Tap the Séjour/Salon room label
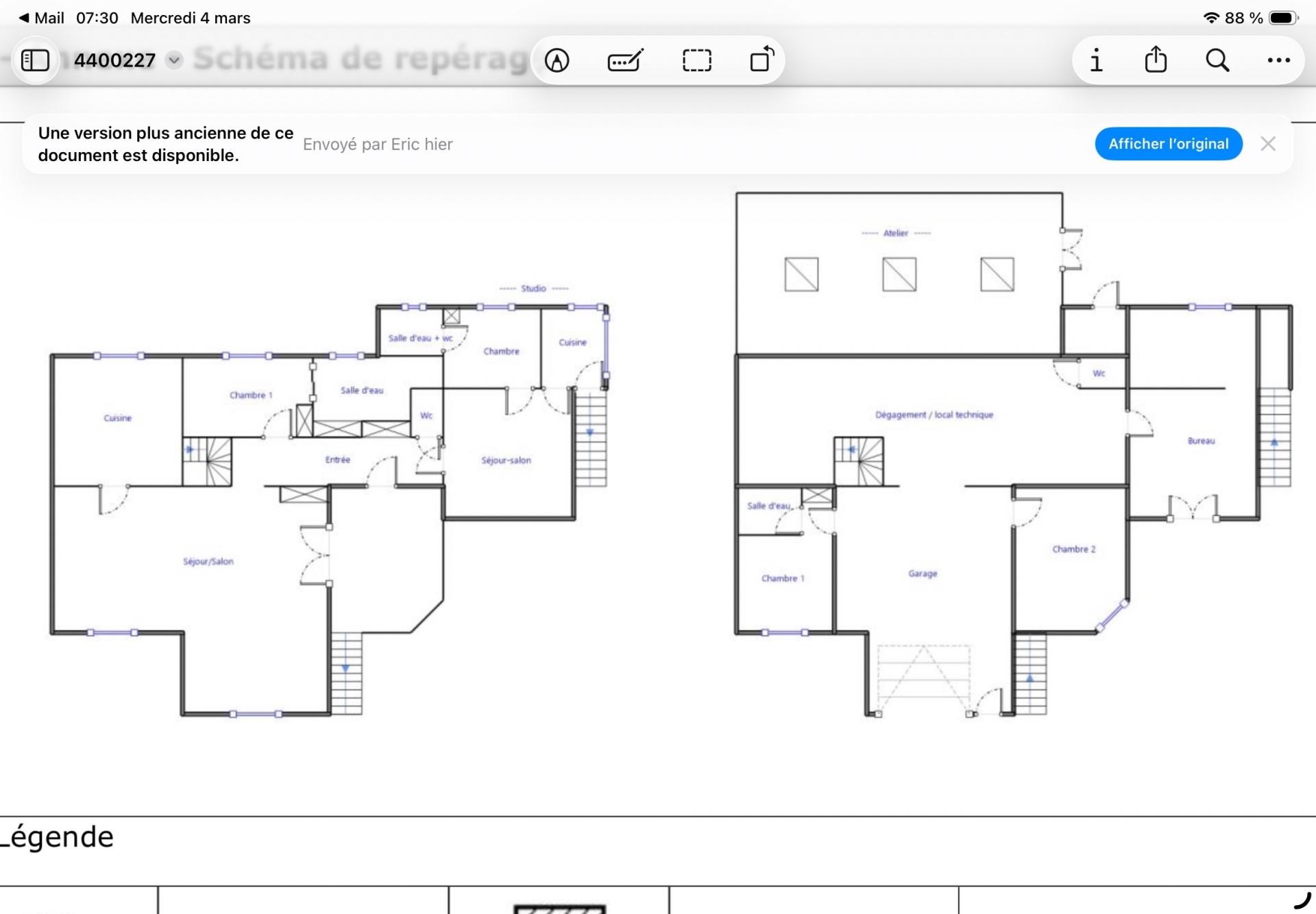Screen dimensions: 1316x914 208,561
